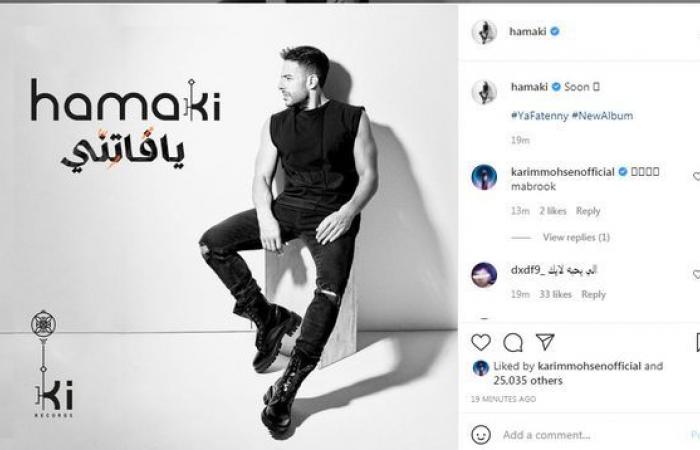Click the karimmohsenofficial commenter avatar
This screenshot has width=700, height=450.
click(484, 177)
